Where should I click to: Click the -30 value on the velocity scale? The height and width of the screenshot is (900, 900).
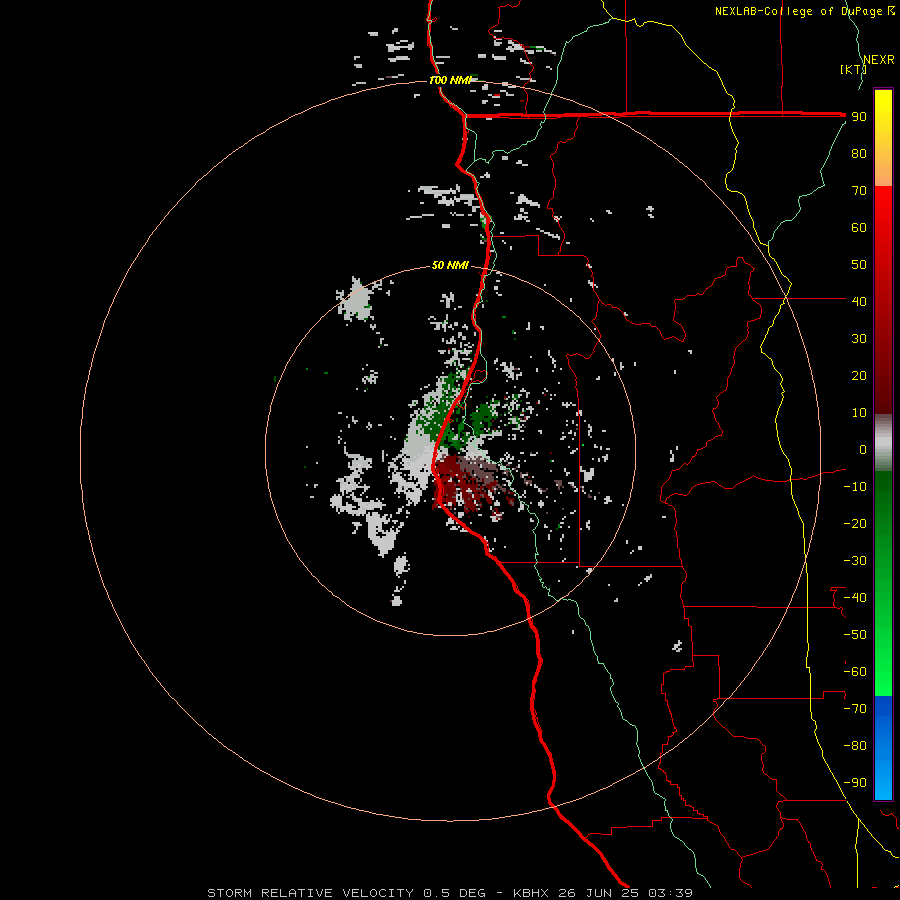point(855,561)
